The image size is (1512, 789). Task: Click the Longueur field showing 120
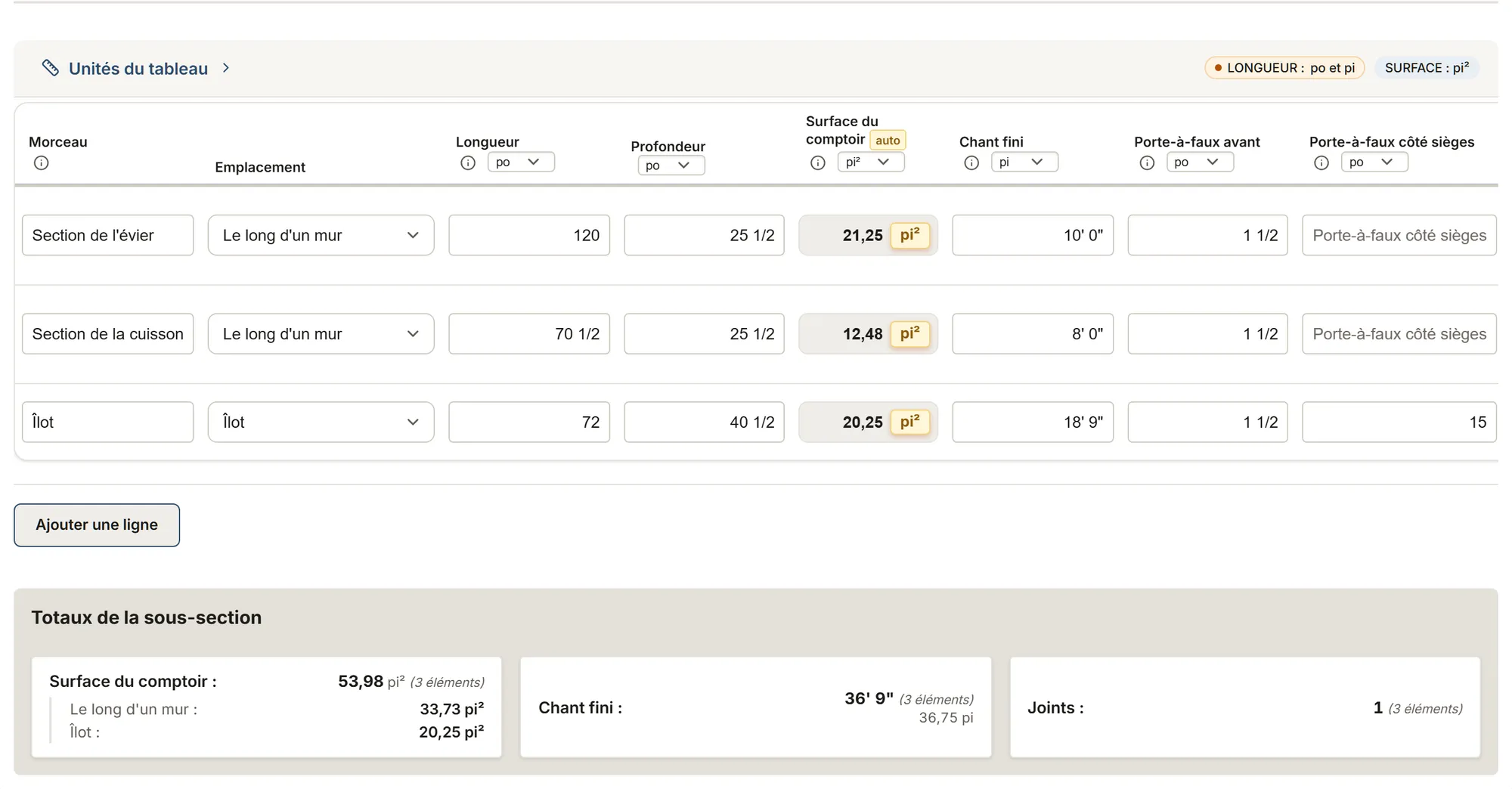pos(529,235)
